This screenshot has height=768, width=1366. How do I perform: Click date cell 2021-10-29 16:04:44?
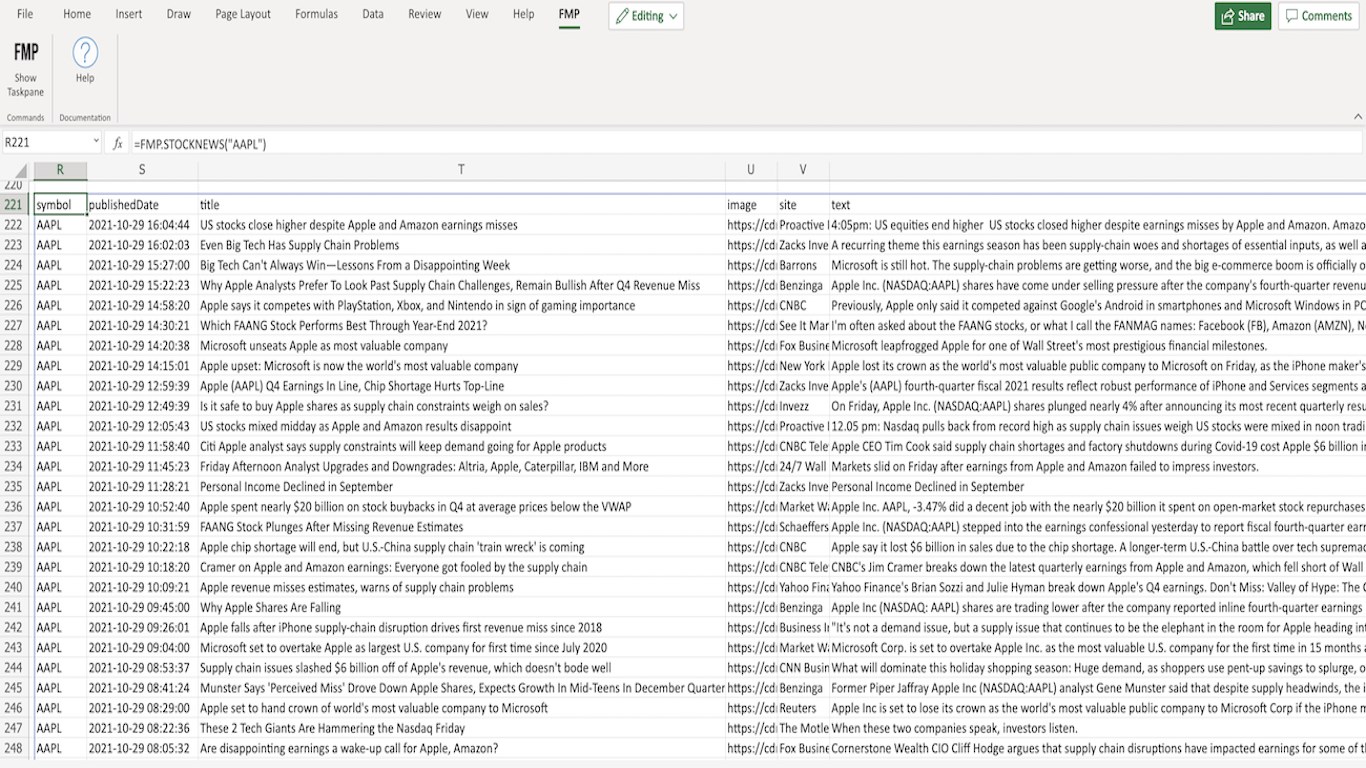(x=142, y=225)
